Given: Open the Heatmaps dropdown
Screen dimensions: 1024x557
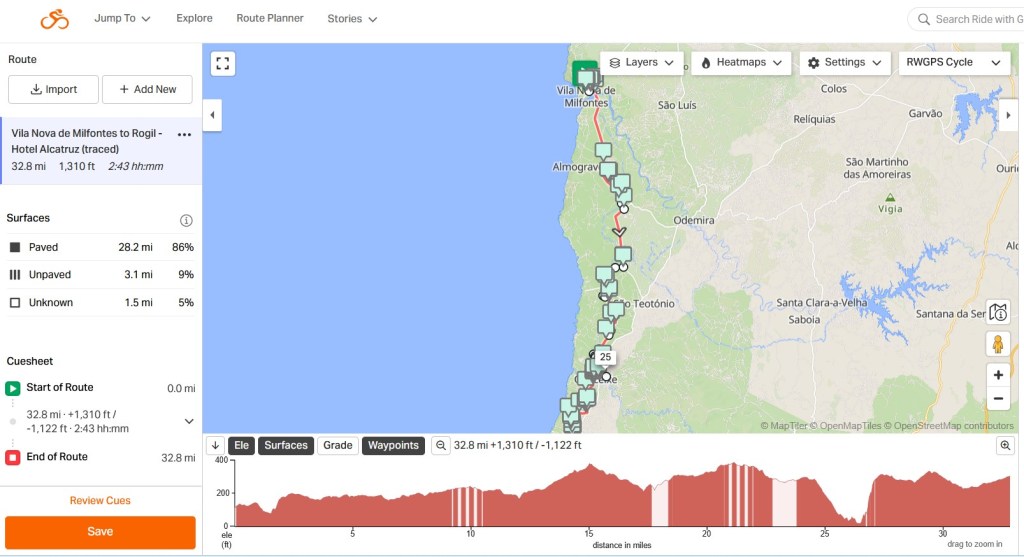Looking at the screenshot, I should (741, 63).
